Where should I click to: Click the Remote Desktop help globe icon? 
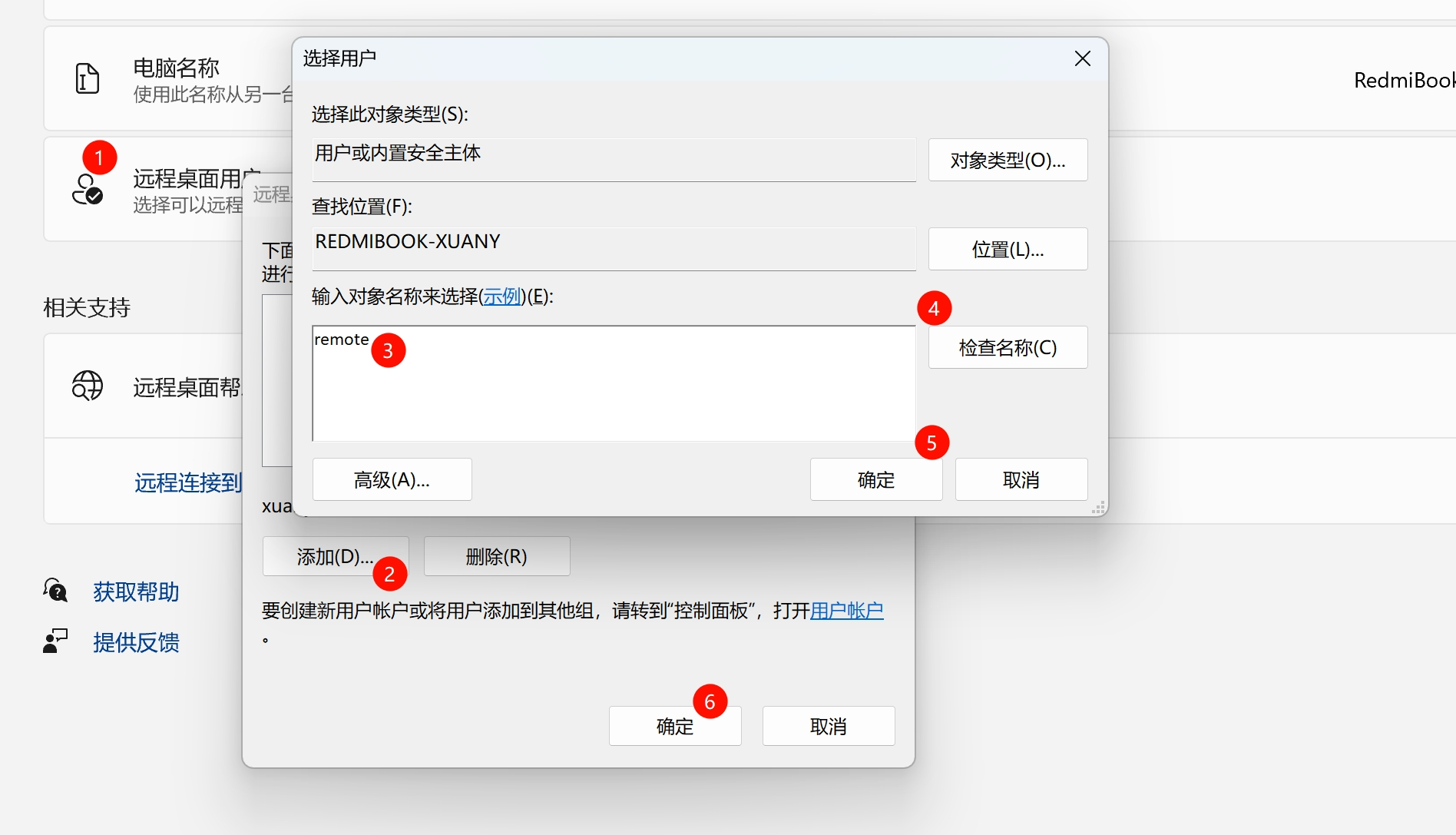point(87,386)
